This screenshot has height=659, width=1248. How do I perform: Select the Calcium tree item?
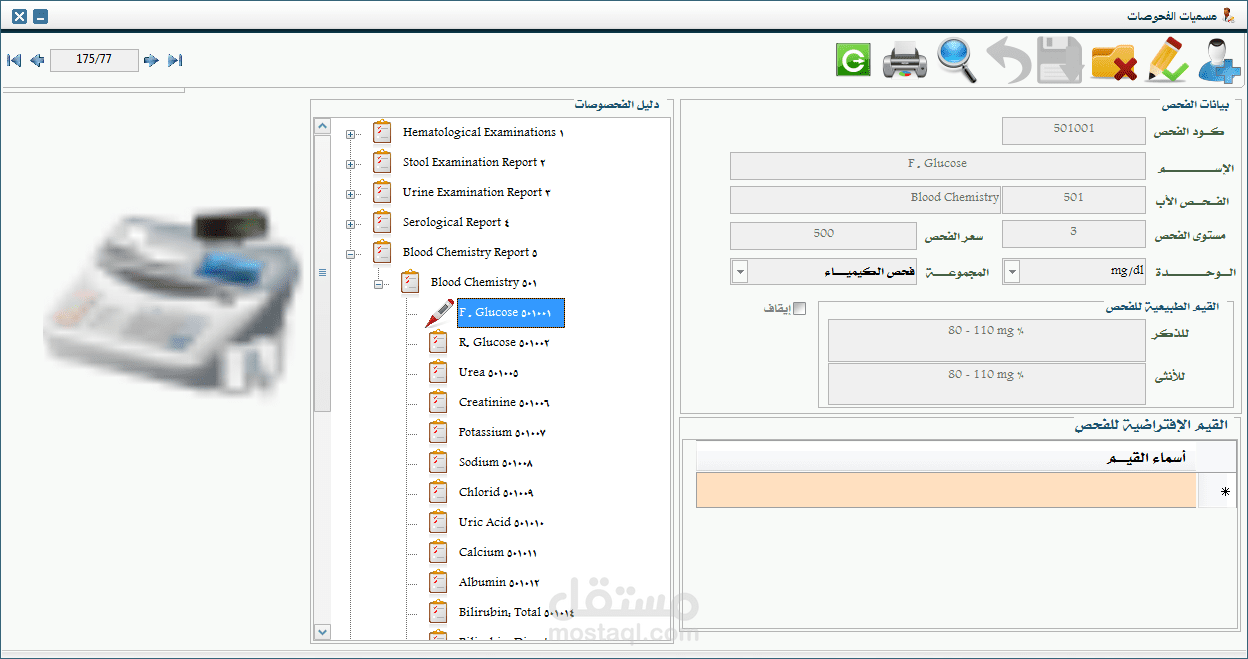pos(498,552)
